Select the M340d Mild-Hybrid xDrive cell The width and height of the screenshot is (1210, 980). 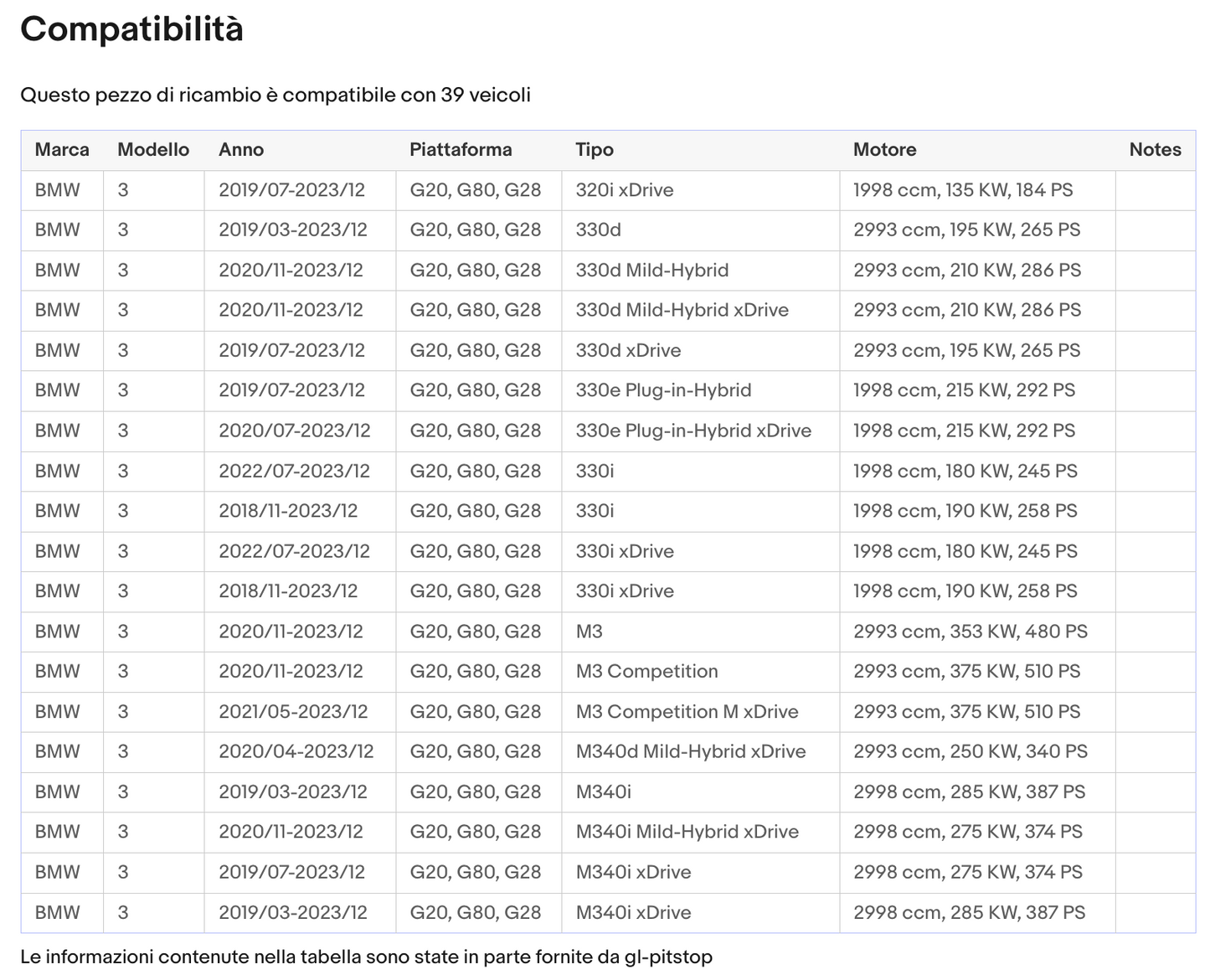coord(691,751)
